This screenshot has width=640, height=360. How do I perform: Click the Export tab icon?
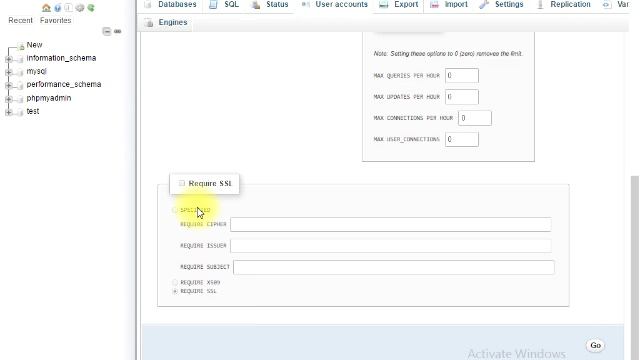pos(384,4)
